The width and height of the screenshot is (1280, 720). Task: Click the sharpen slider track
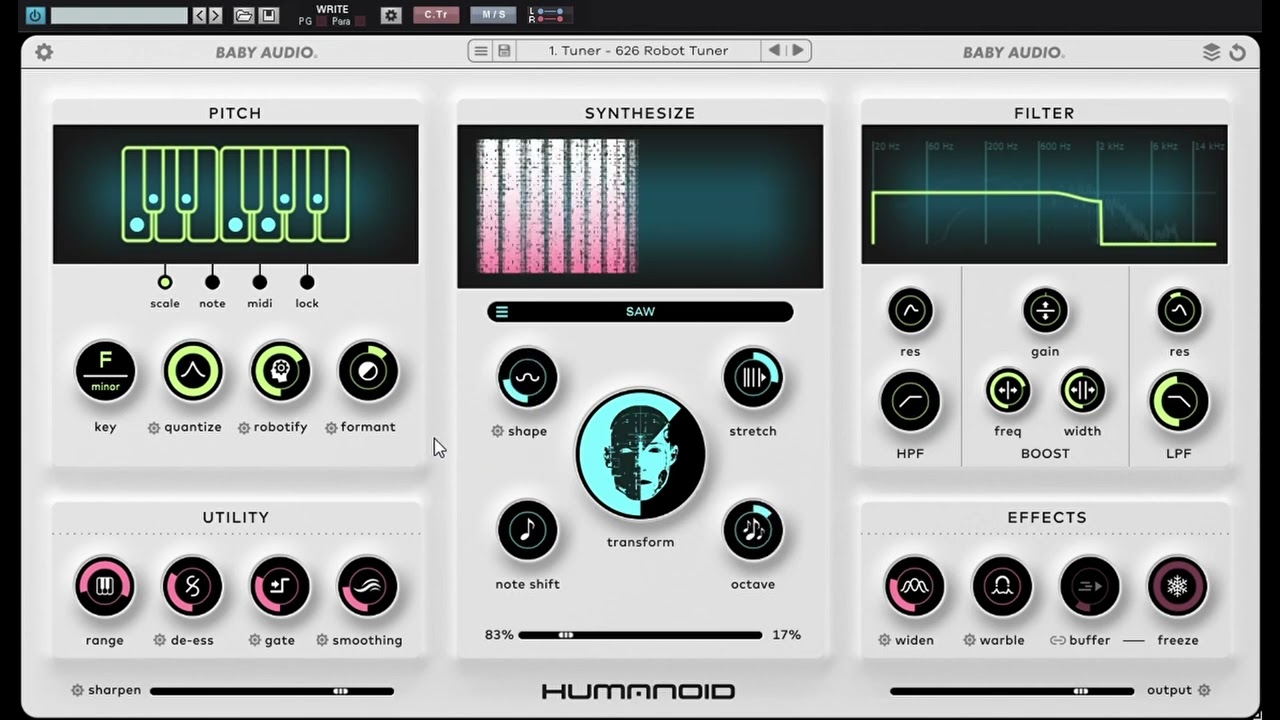pos(272,690)
